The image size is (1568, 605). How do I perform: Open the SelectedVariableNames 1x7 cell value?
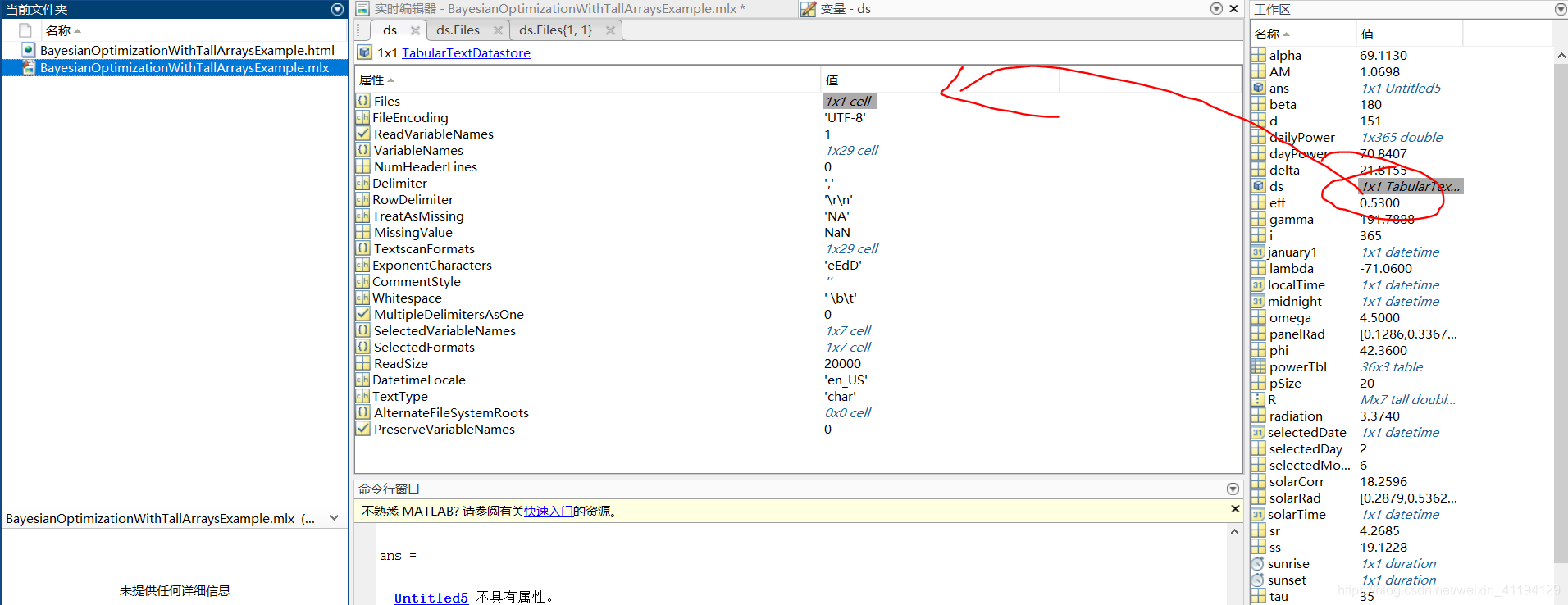848,330
